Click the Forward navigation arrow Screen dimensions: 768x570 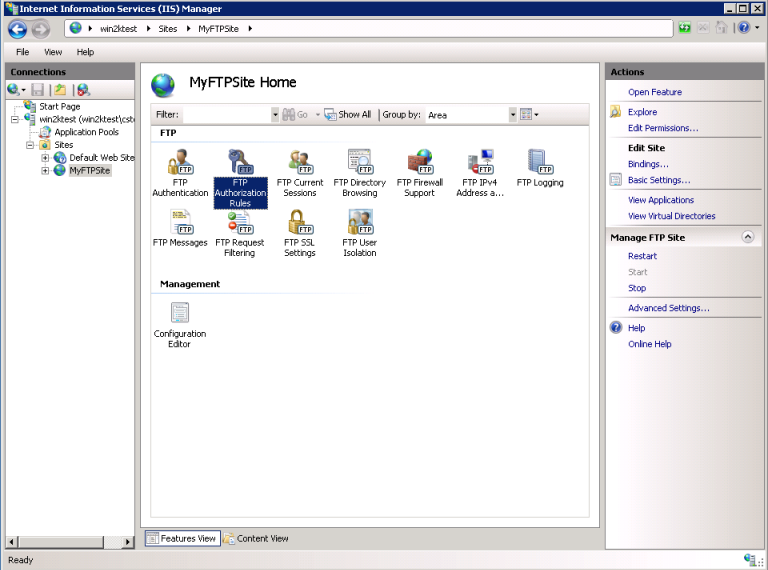(41, 29)
